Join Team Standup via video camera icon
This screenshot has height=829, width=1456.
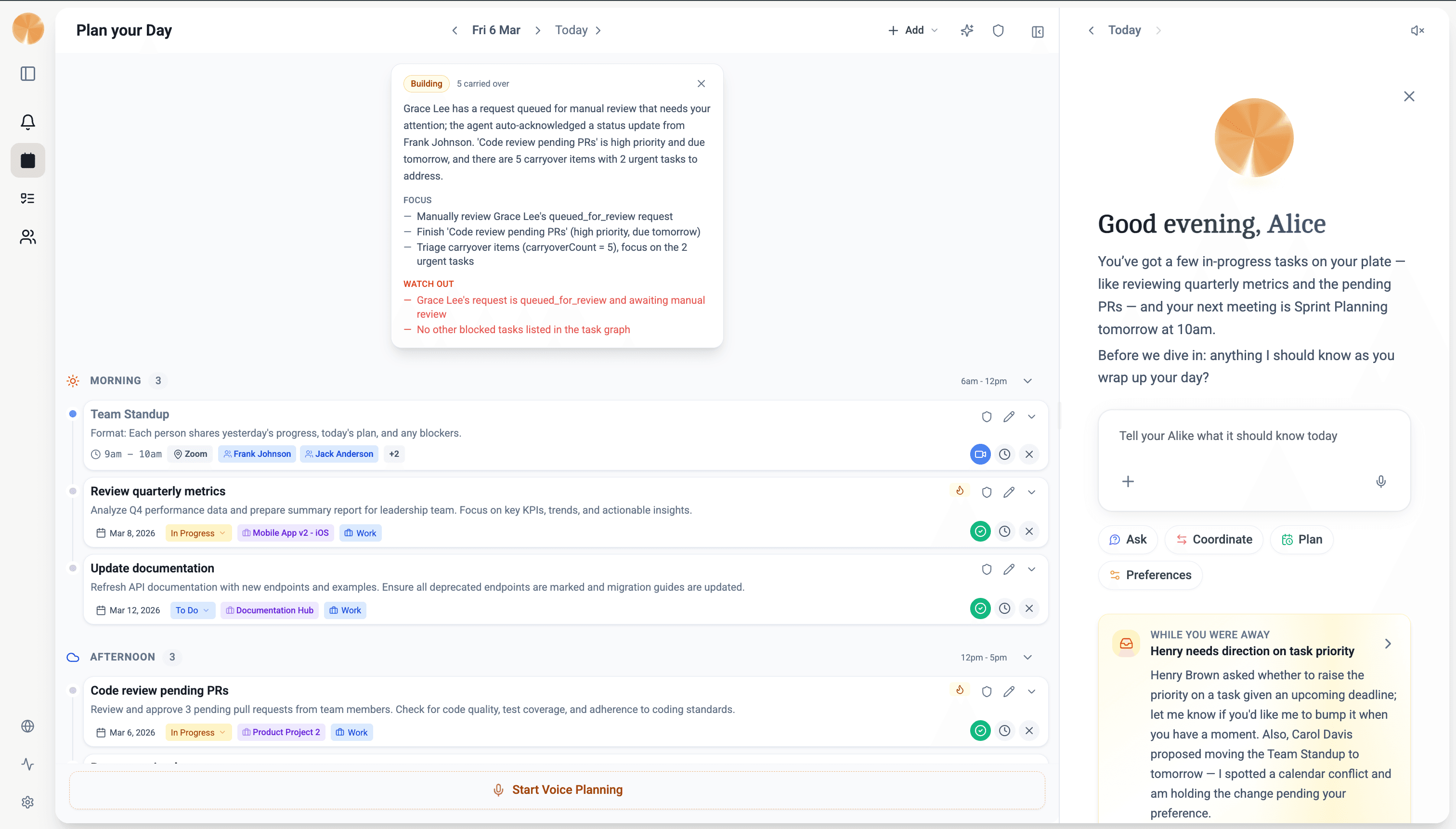980,454
